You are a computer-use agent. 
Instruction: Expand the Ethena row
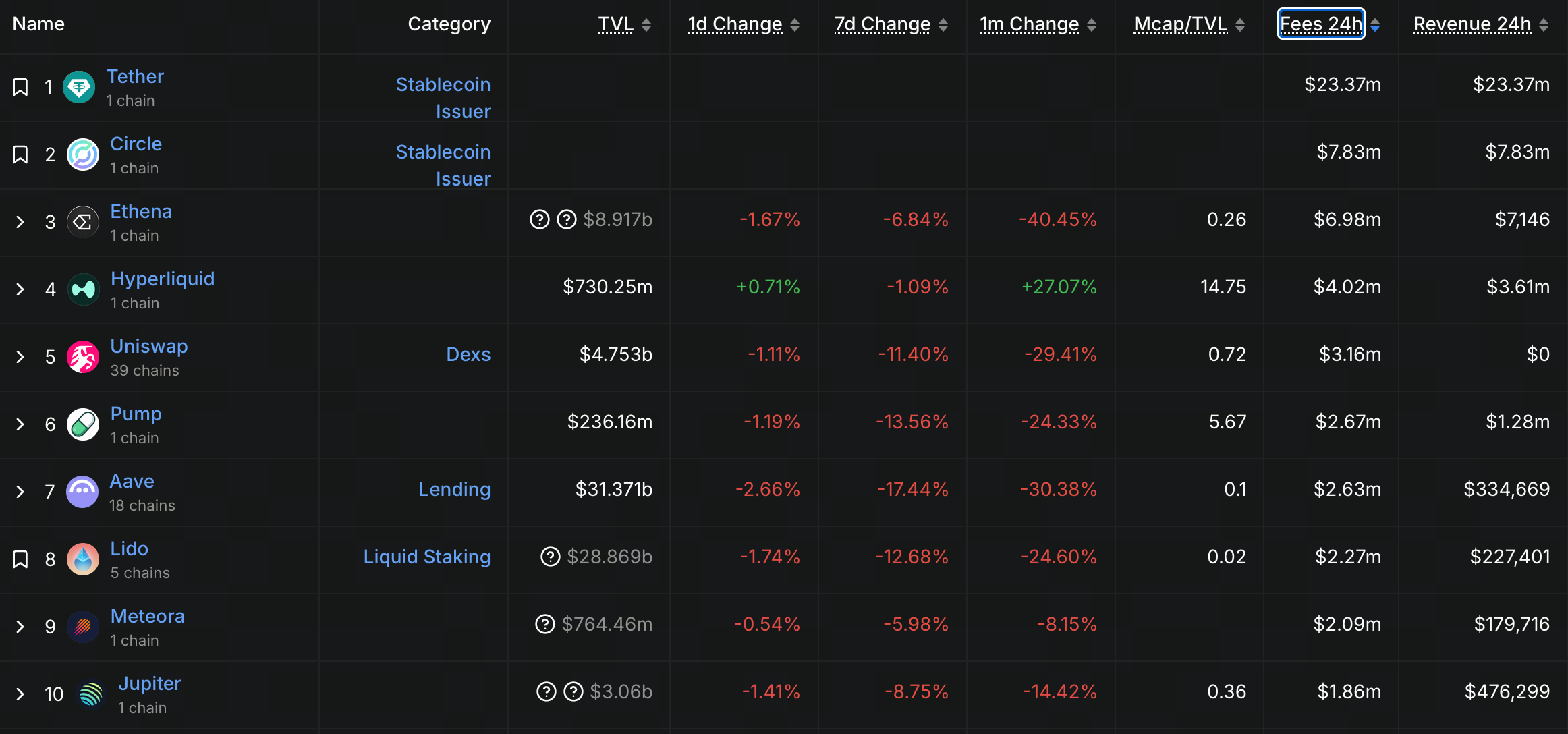pyautogui.click(x=20, y=222)
